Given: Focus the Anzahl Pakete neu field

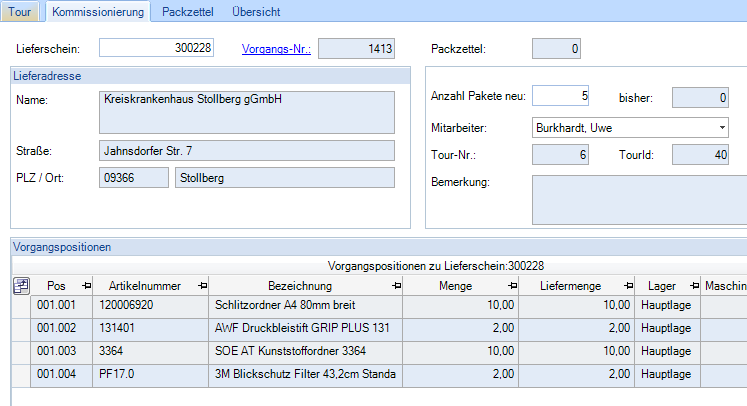Looking at the screenshot, I should tap(560, 96).
